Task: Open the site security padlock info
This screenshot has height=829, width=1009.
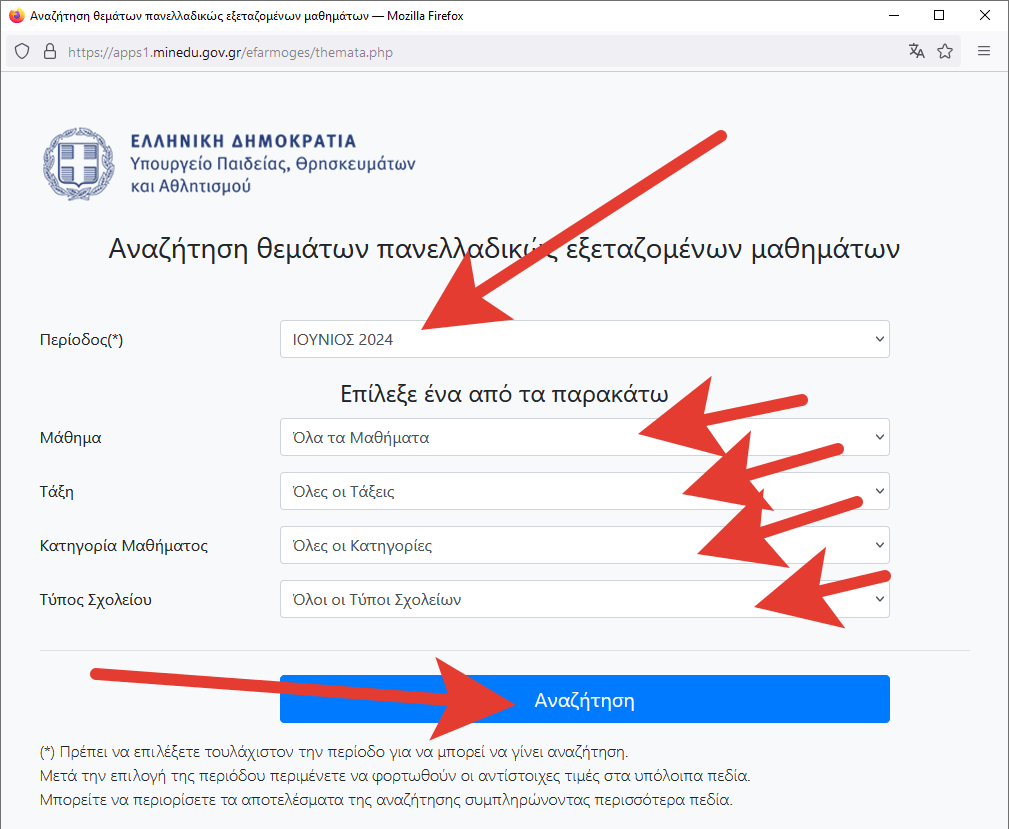Action: coord(50,51)
